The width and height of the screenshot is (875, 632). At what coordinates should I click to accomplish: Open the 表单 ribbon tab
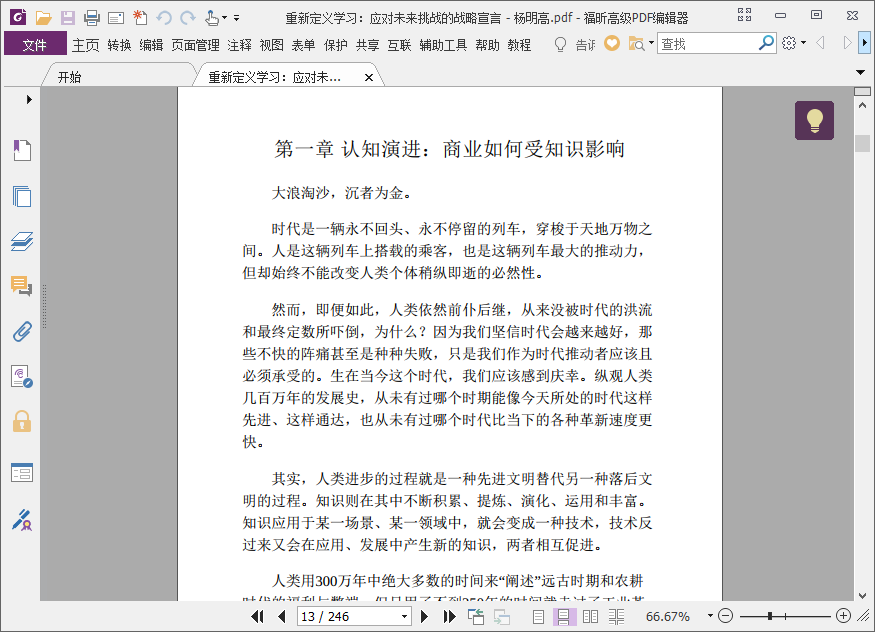[x=304, y=45]
